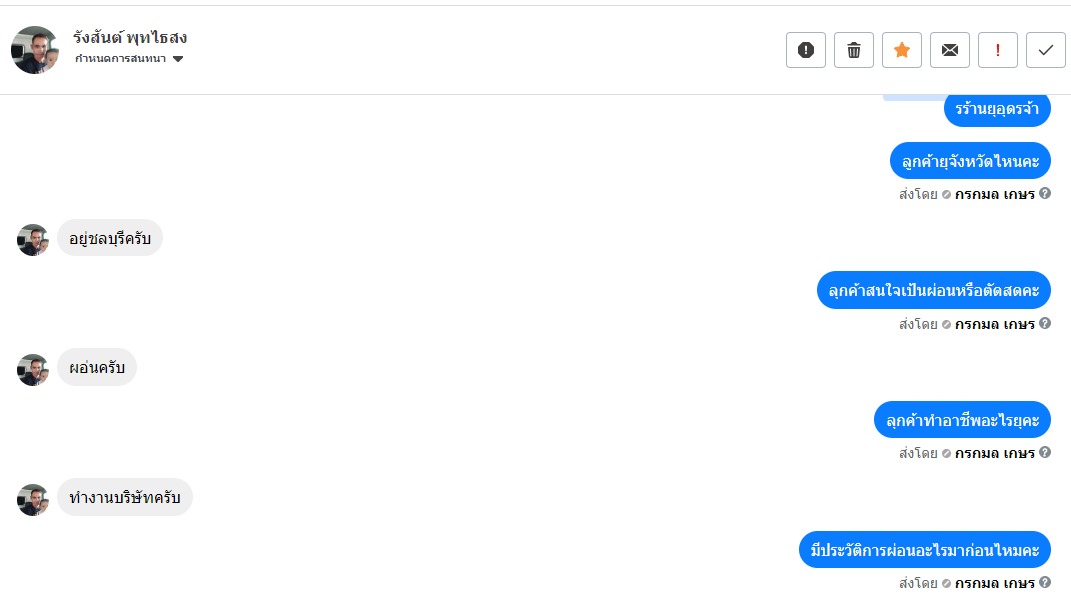Click the contact name "รังสันต์ พุทไธสง"
The width and height of the screenshot is (1071, 597).
click(130, 38)
